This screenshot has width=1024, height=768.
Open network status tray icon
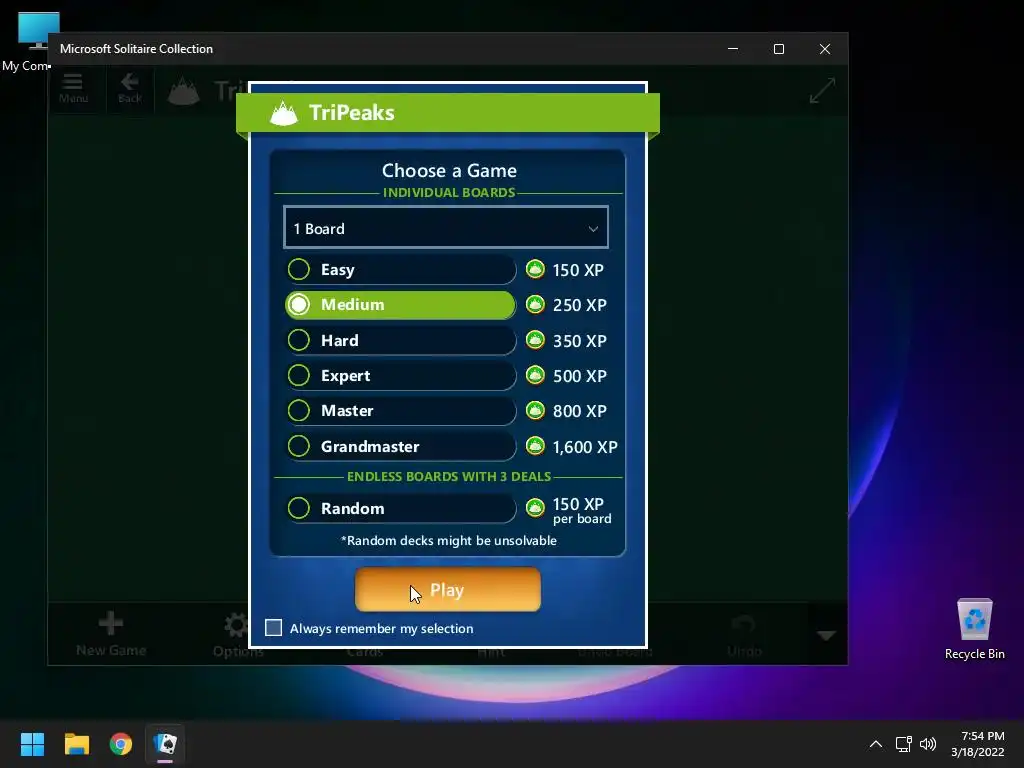click(903, 744)
